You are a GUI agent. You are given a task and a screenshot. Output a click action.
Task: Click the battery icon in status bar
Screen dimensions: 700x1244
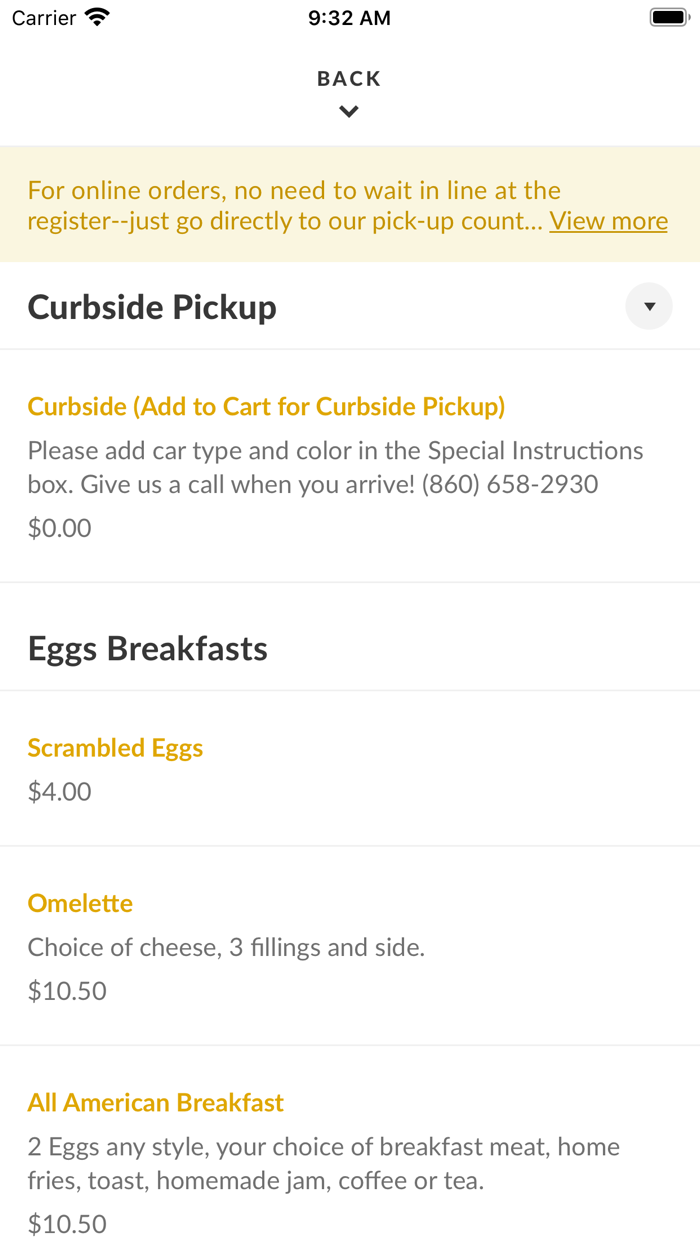coord(667,17)
